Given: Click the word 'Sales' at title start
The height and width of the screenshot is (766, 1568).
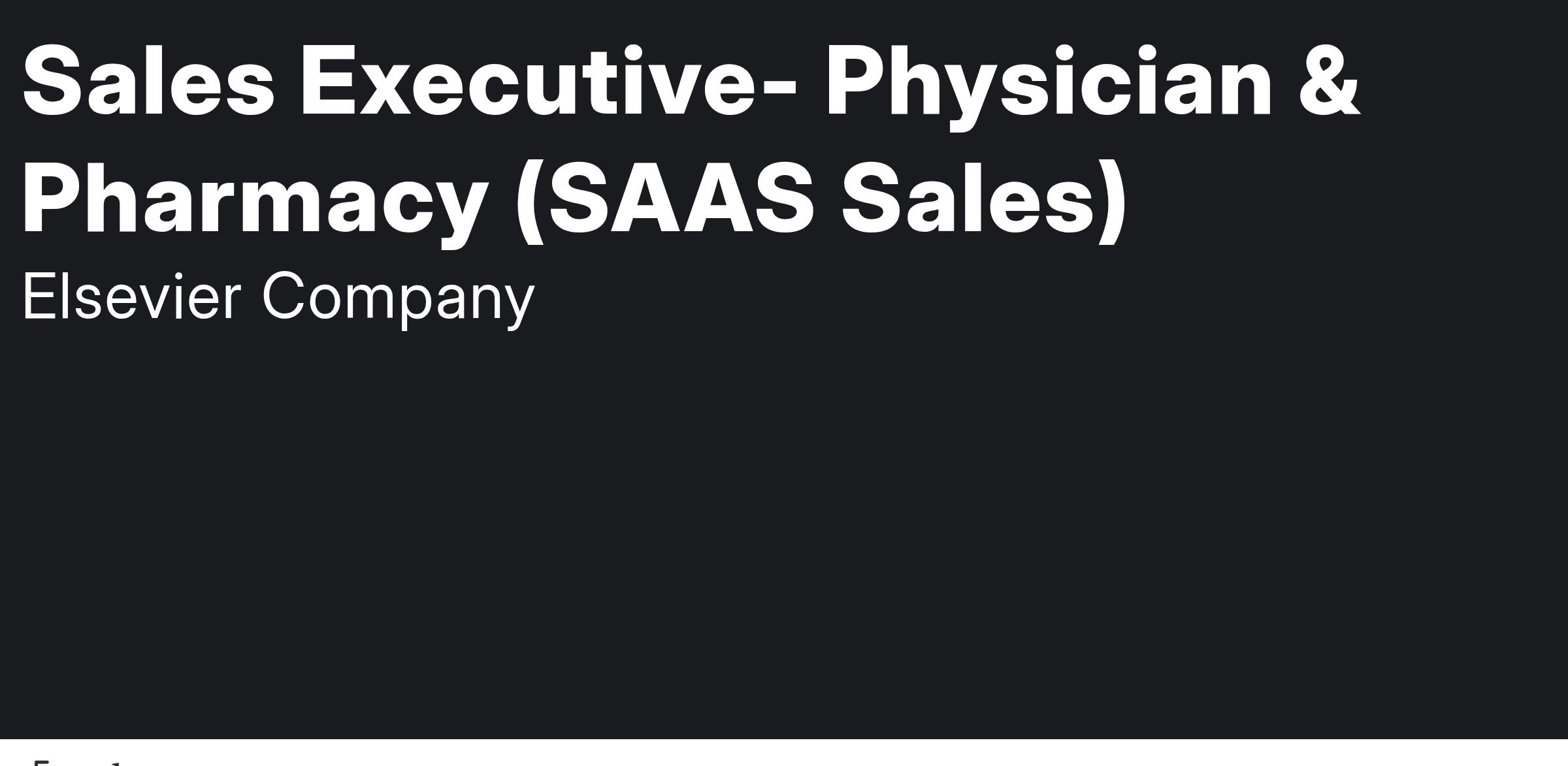Looking at the screenshot, I should pyautogui.click(x=149, y=81).
